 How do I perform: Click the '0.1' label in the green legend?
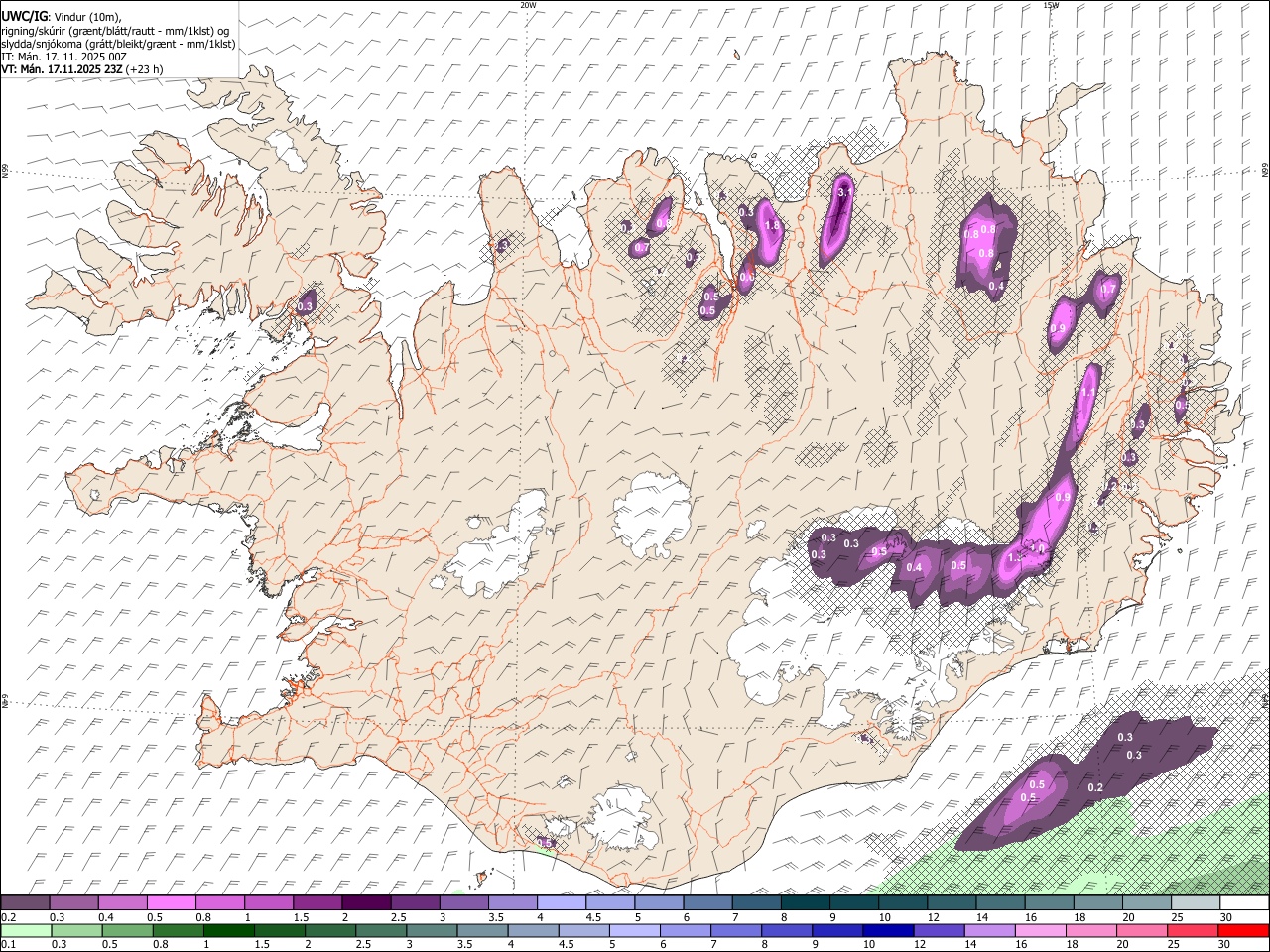[8, 944]
